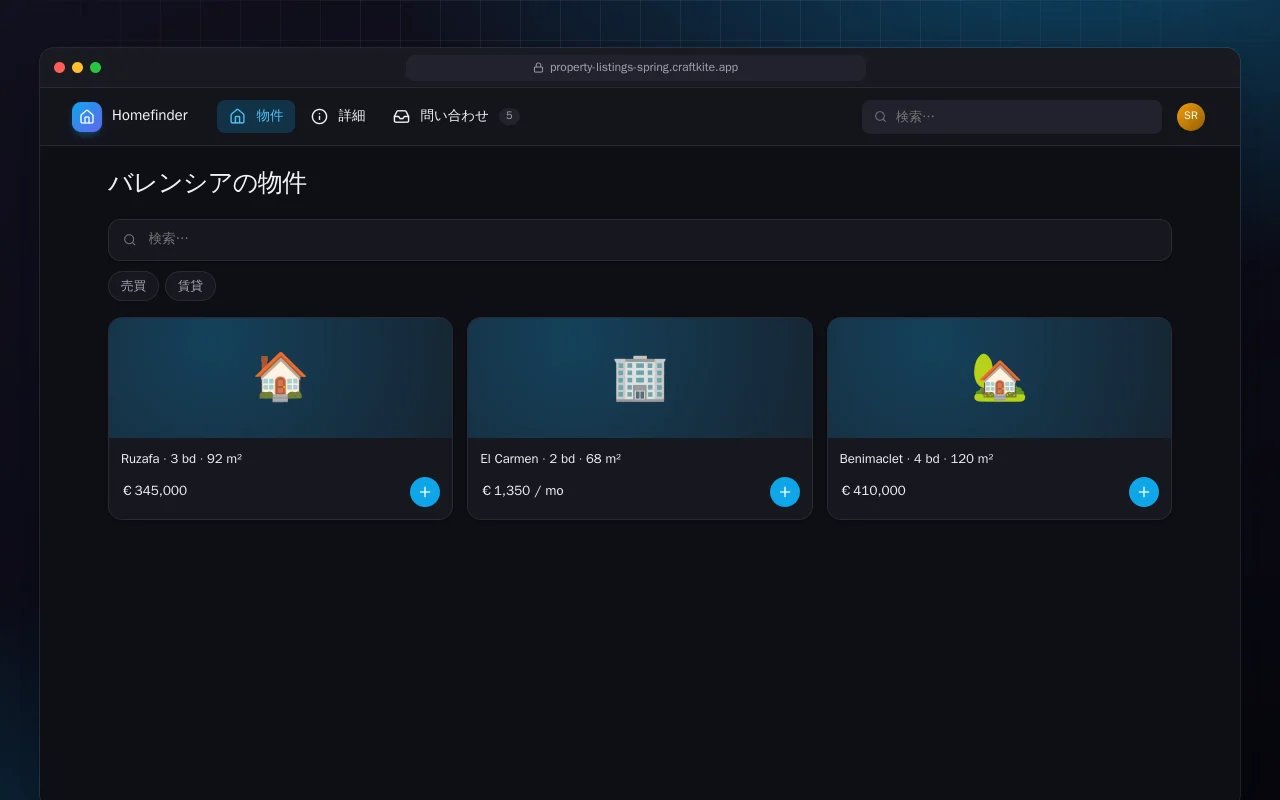This screenshot has height=800, width=1280.
Task: Open the 詳細 tab
Action: [338, 116]
